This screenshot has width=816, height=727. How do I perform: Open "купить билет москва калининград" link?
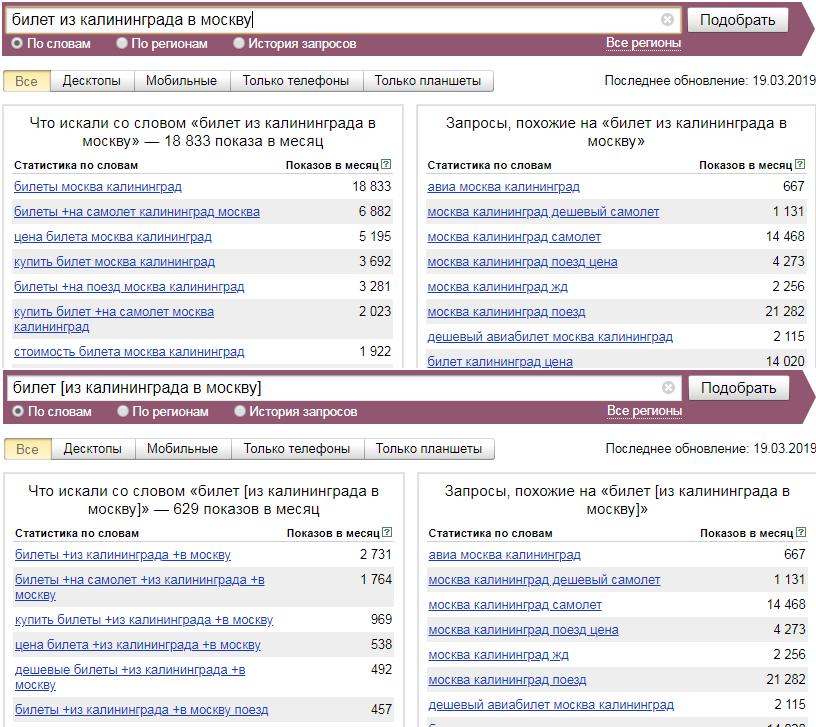point(114,262)
